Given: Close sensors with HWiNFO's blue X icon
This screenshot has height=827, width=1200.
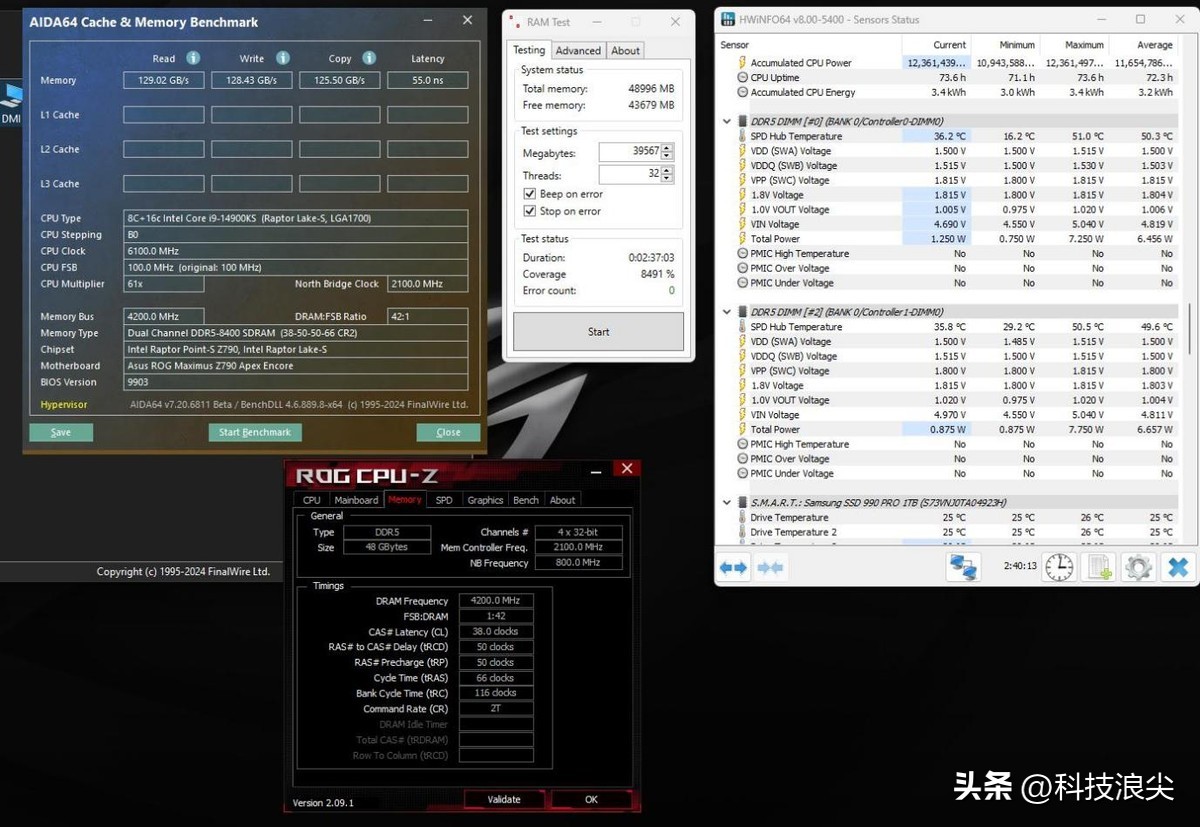Looking at the screenshot, I should (1177, 567).
